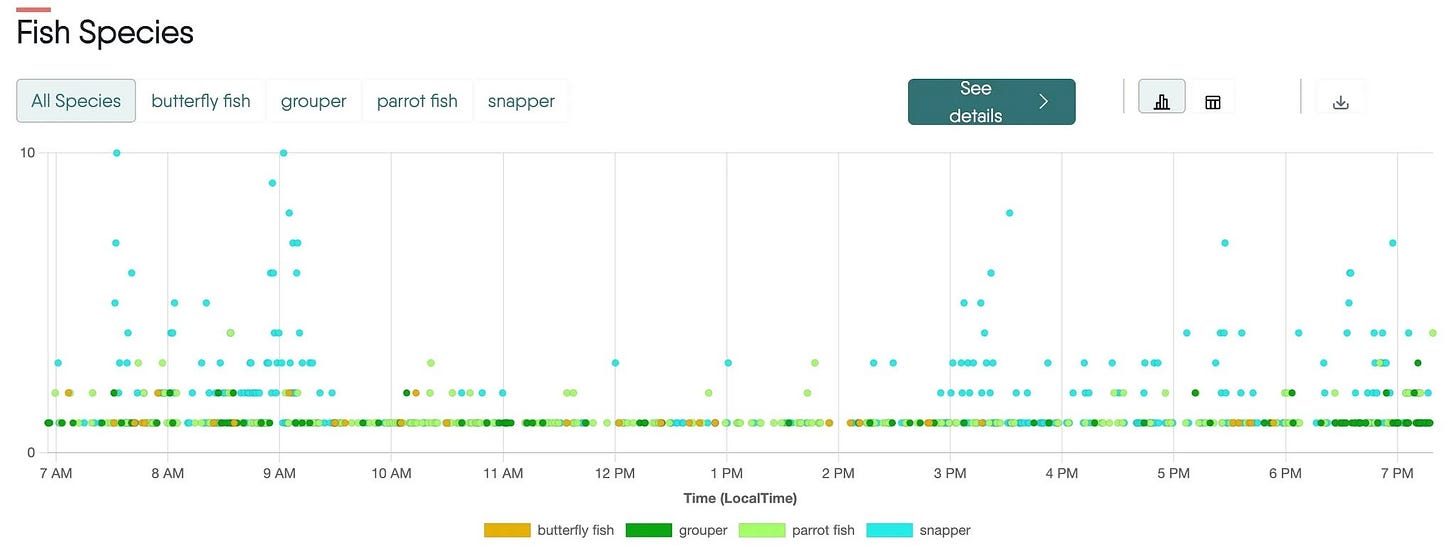Click the Fish Species heading
Image resolution: width=1456 pixels, height=558 pixels.
tap(105, 33)
